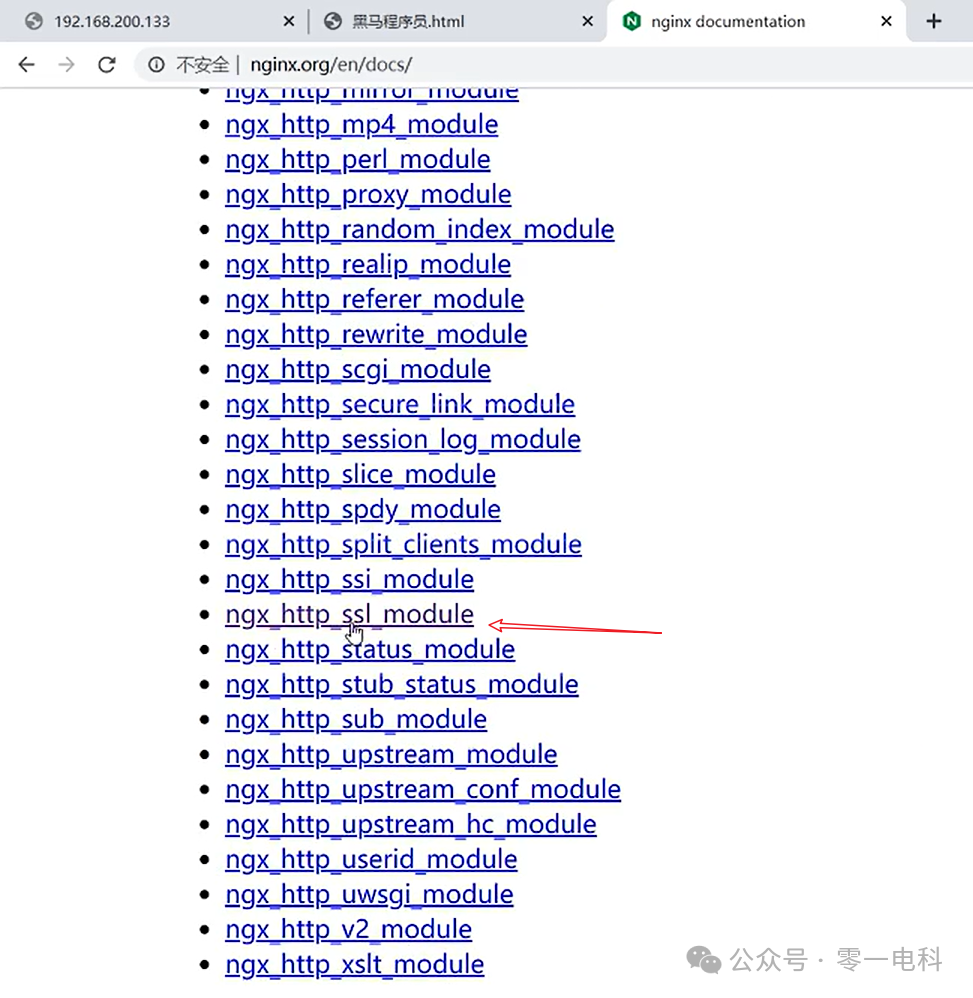Open the ngx_http_stub_status_module link
This screenshot has height=998, width=973.
[402, 684]
